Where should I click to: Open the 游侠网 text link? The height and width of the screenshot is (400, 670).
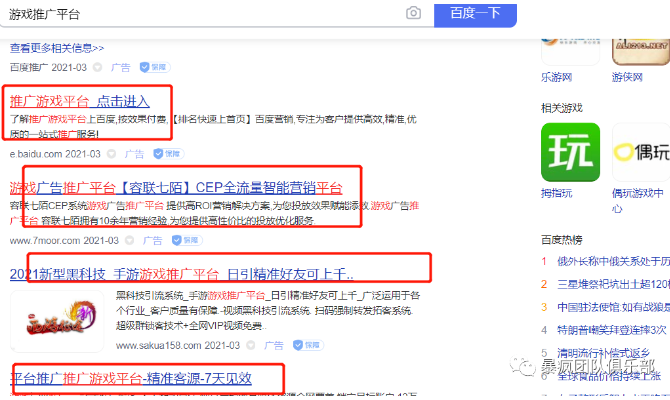[x=627, y=77]
